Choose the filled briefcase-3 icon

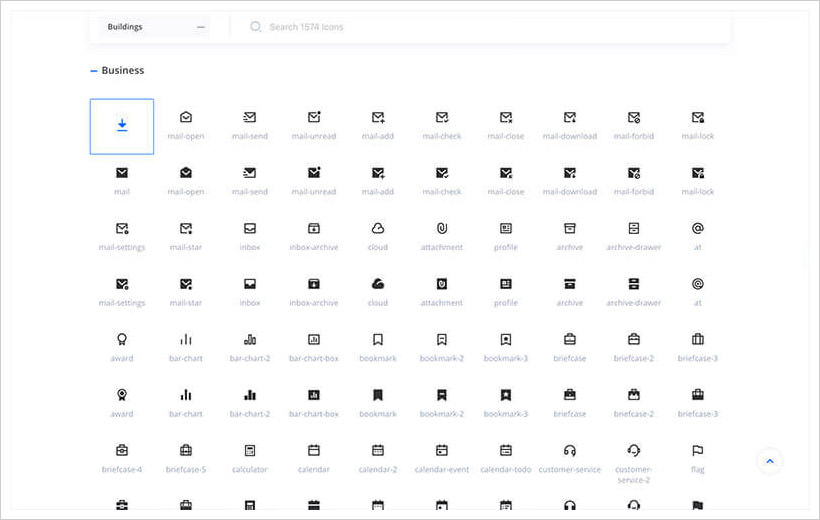pyautogui.click(x=698, y=395)
